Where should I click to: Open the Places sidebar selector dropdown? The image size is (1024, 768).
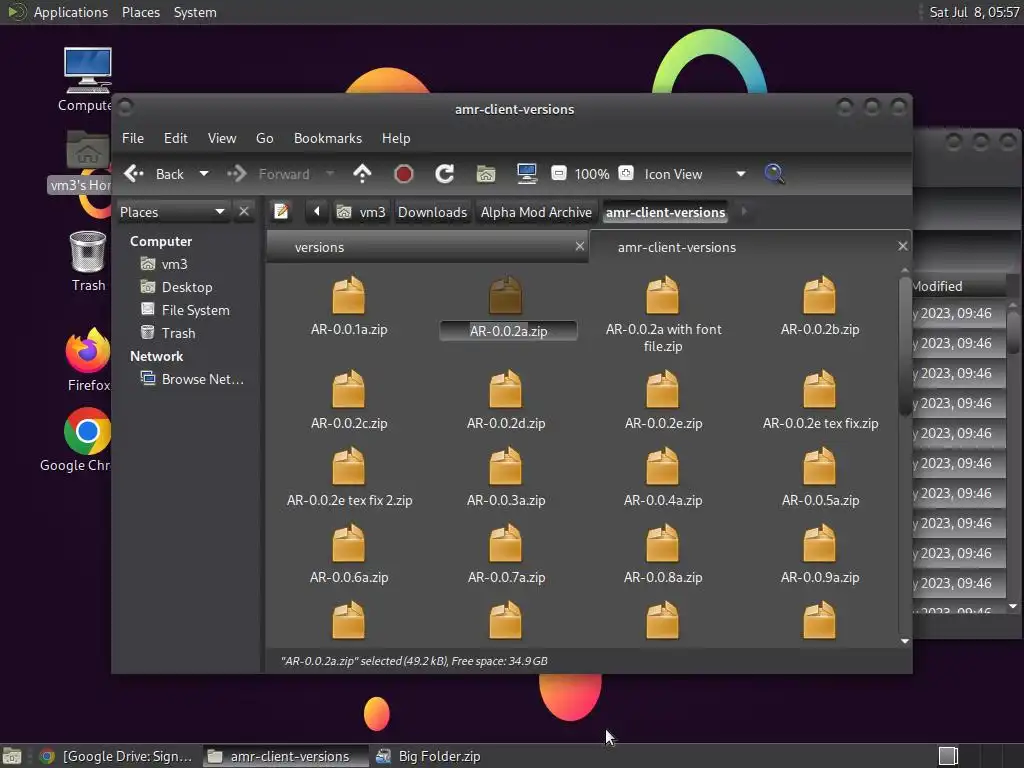click(x=219, y=212)
